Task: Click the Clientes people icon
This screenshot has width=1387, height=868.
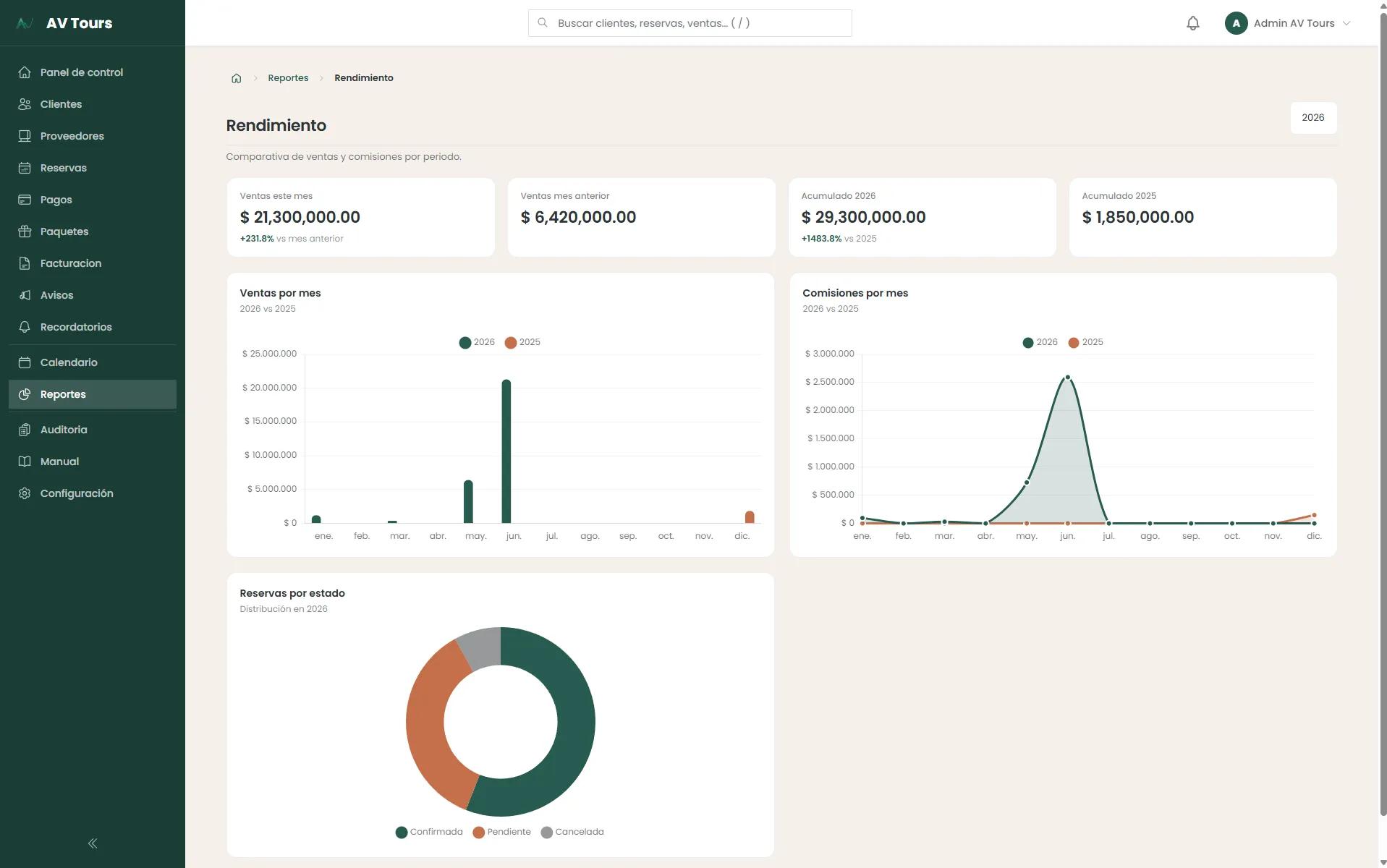Action: point(25,104)
